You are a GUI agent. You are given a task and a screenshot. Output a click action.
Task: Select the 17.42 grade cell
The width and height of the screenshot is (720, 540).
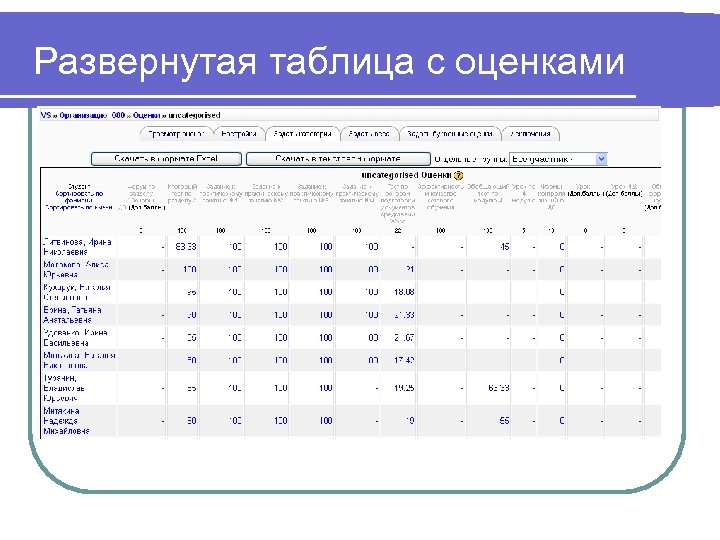click(404, 360)
